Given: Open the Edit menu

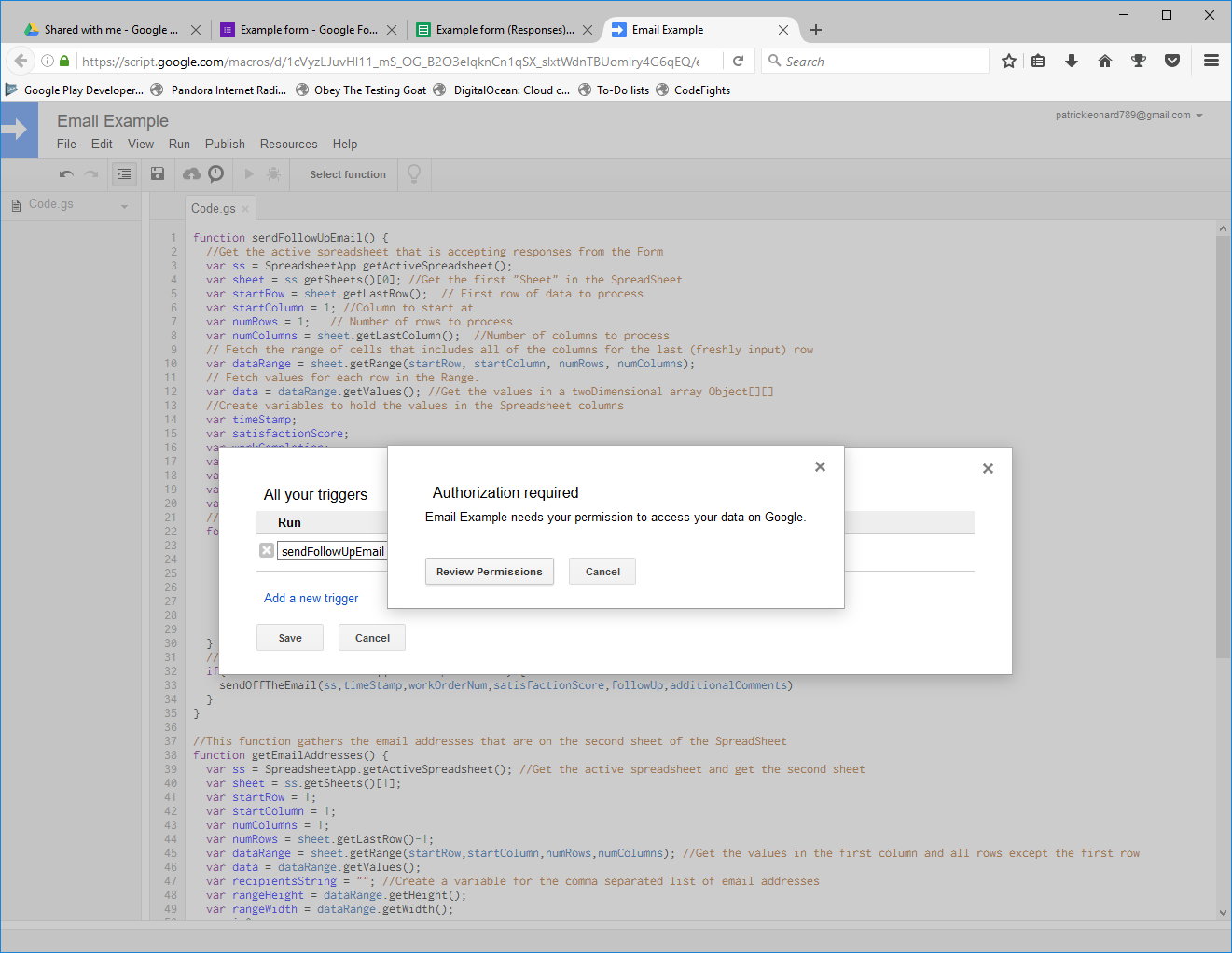Looking at the screenshot, I should point(102,144).
